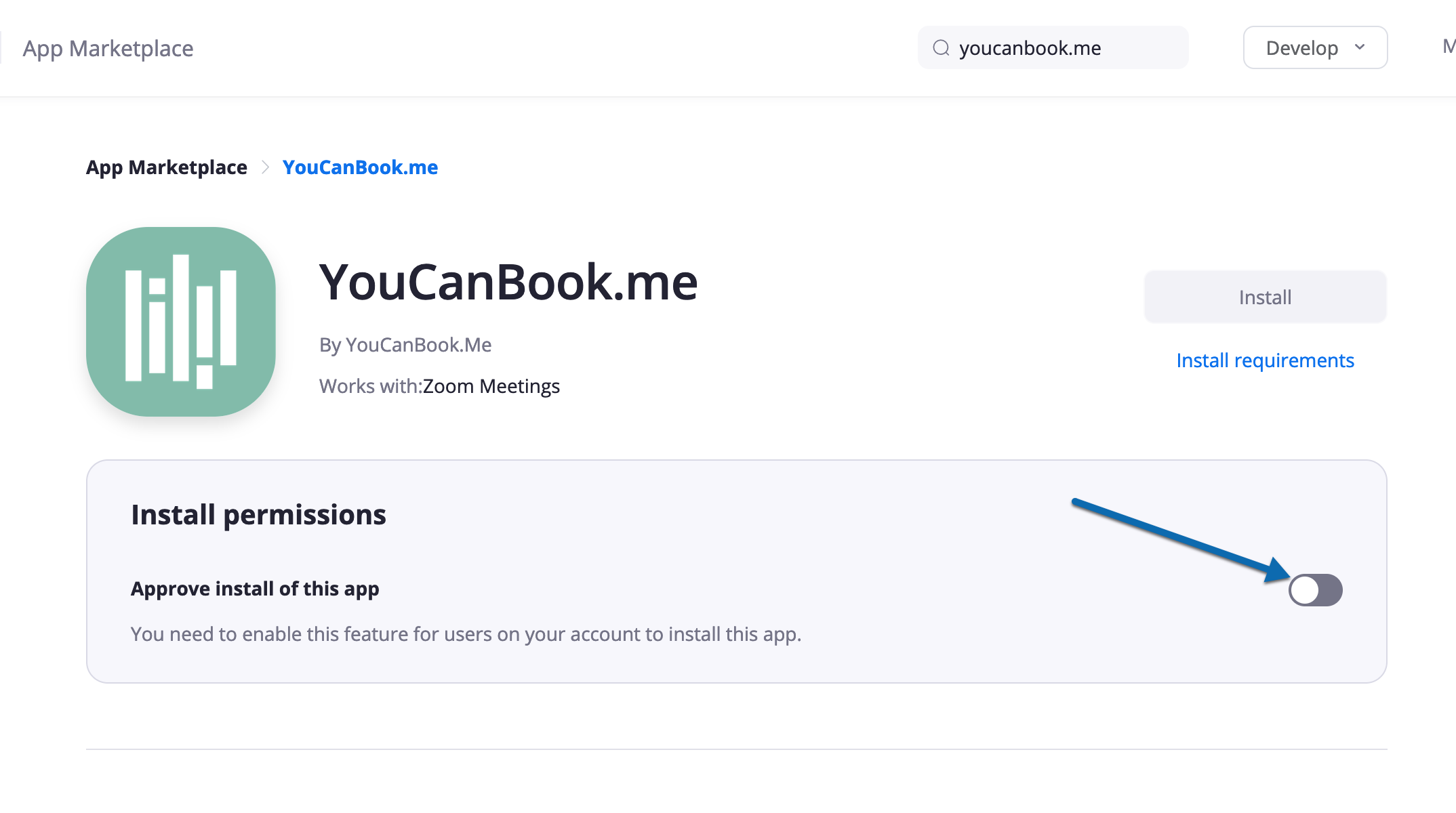Click the enable-feature description text
This screenshot has height=813, width=1456.
(466, 634)
